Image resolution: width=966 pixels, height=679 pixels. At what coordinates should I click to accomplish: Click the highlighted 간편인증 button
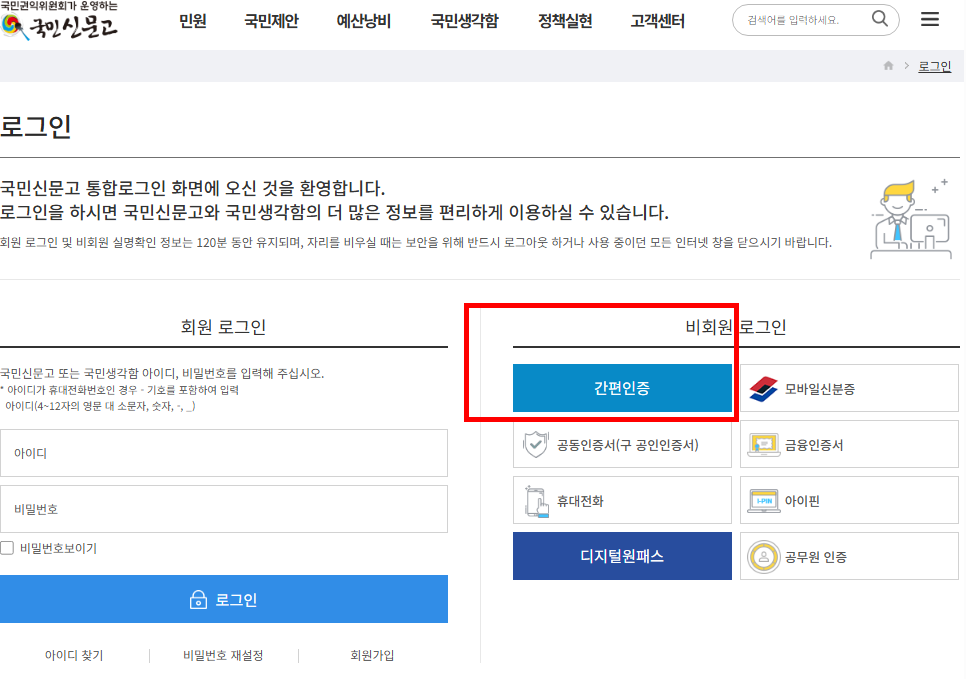[622, 388]
